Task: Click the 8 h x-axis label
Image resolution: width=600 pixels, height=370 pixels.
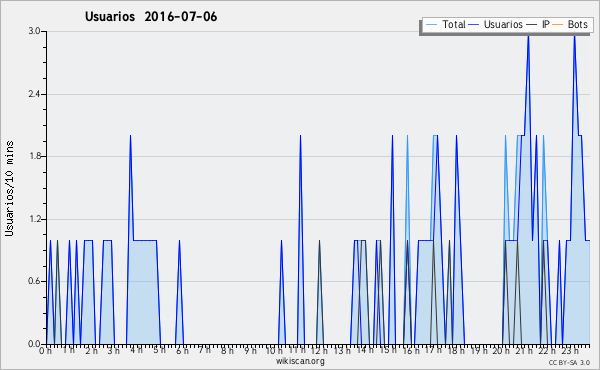Action: point(227,350)
